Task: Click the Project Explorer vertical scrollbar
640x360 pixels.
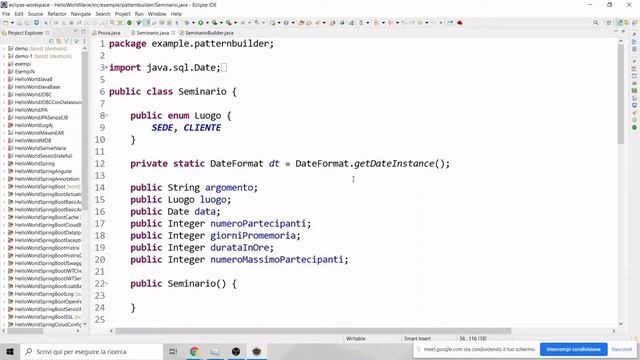Action: tap(85, 131)
